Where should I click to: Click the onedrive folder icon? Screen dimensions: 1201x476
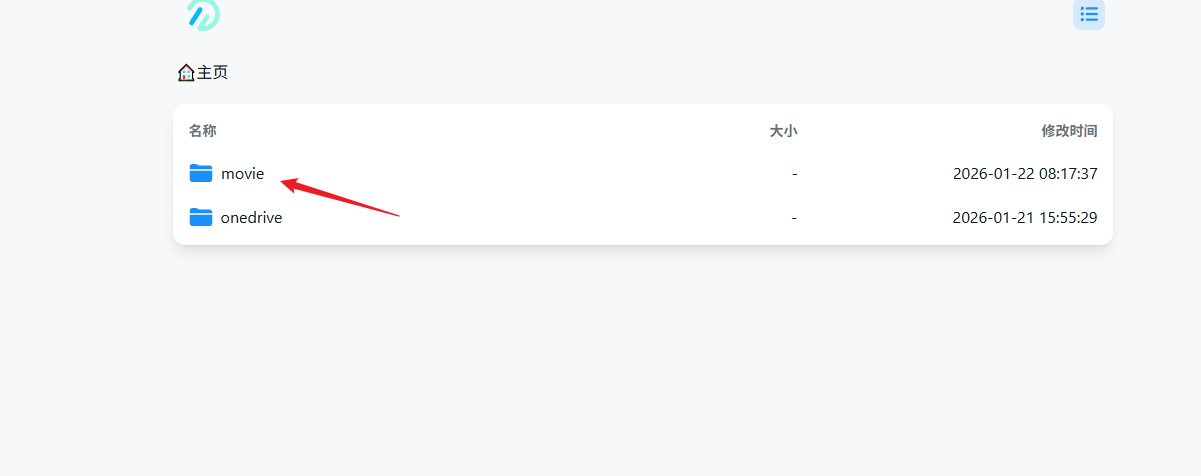tap(201, 217)
